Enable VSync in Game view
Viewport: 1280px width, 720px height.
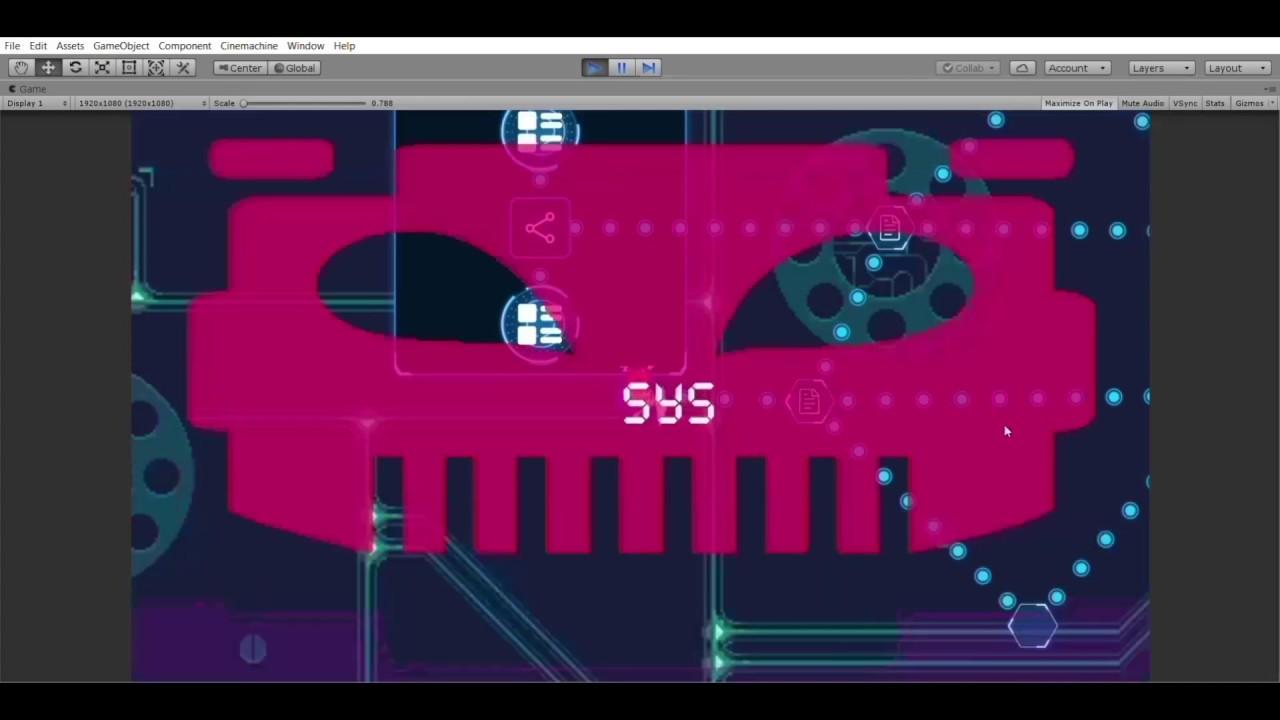(x=1185, y=103)
